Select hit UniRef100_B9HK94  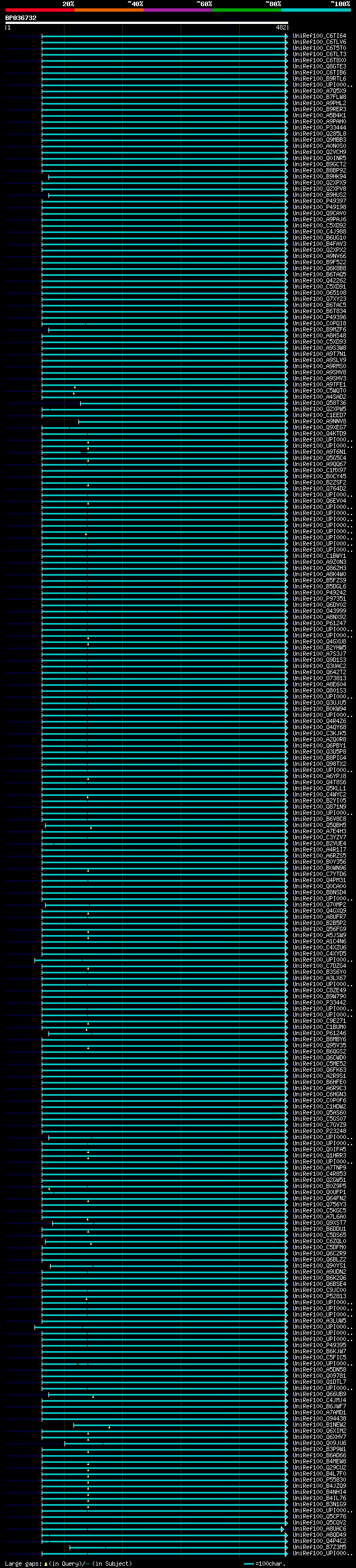tap(319, 176)
